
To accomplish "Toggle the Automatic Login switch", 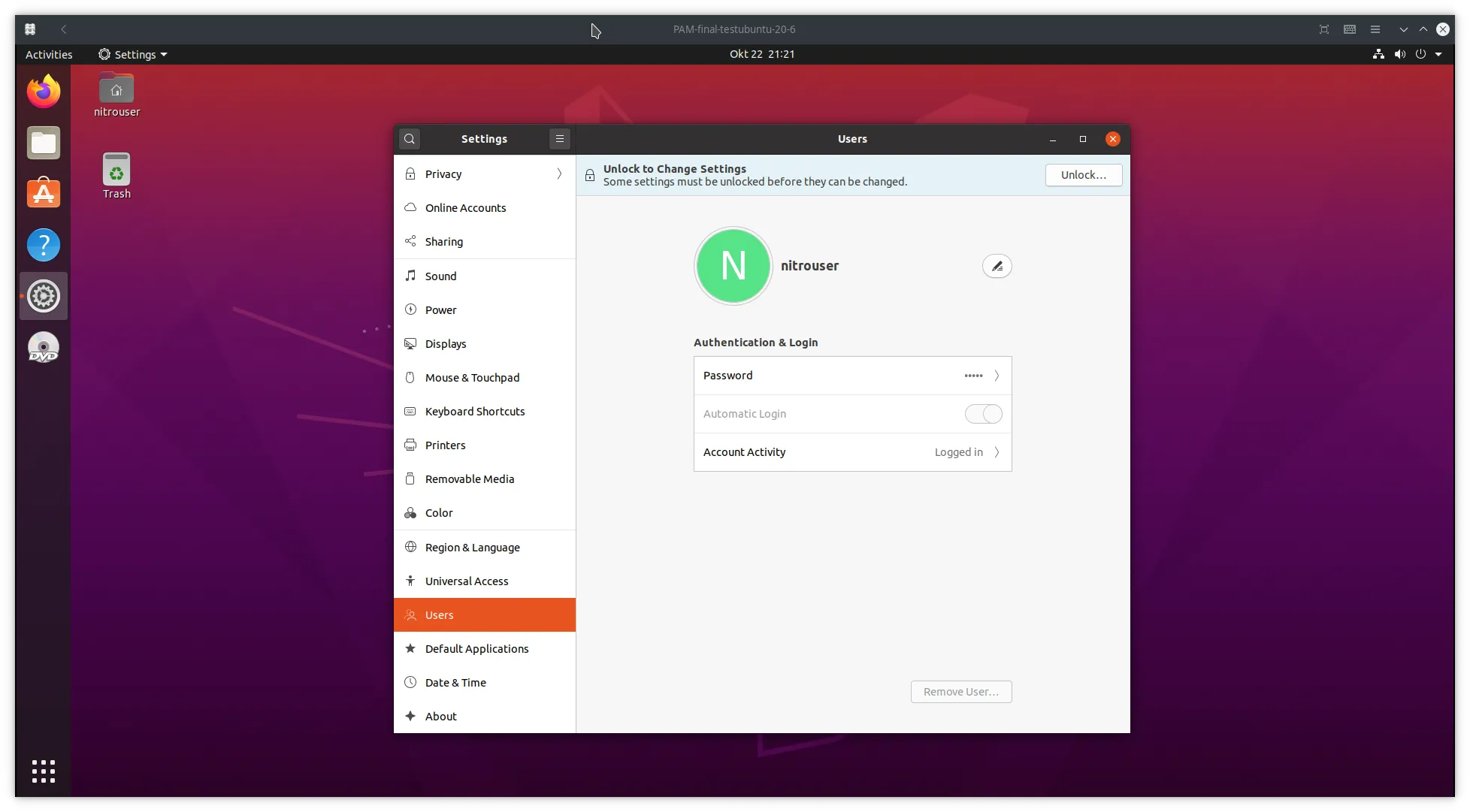I will [983, 414].
